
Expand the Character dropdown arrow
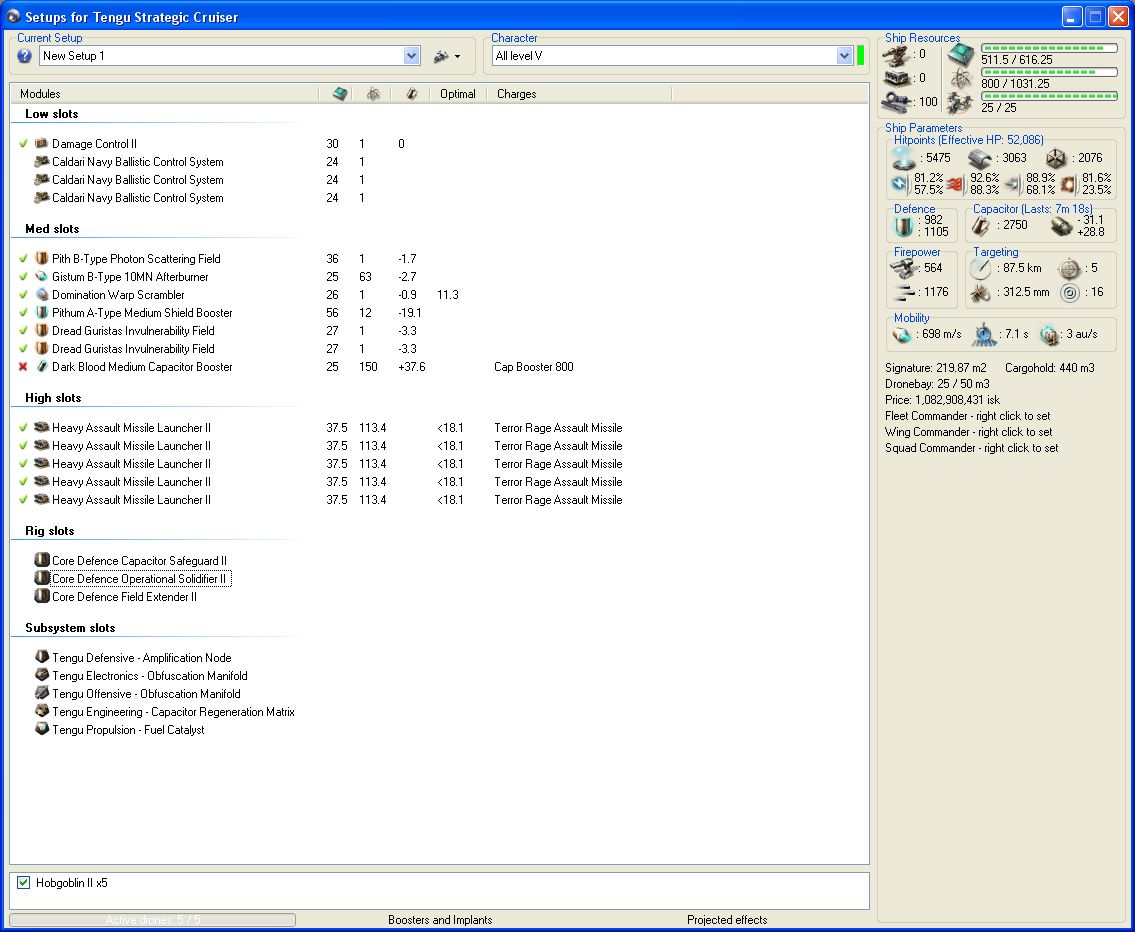(x=844, y=56)
